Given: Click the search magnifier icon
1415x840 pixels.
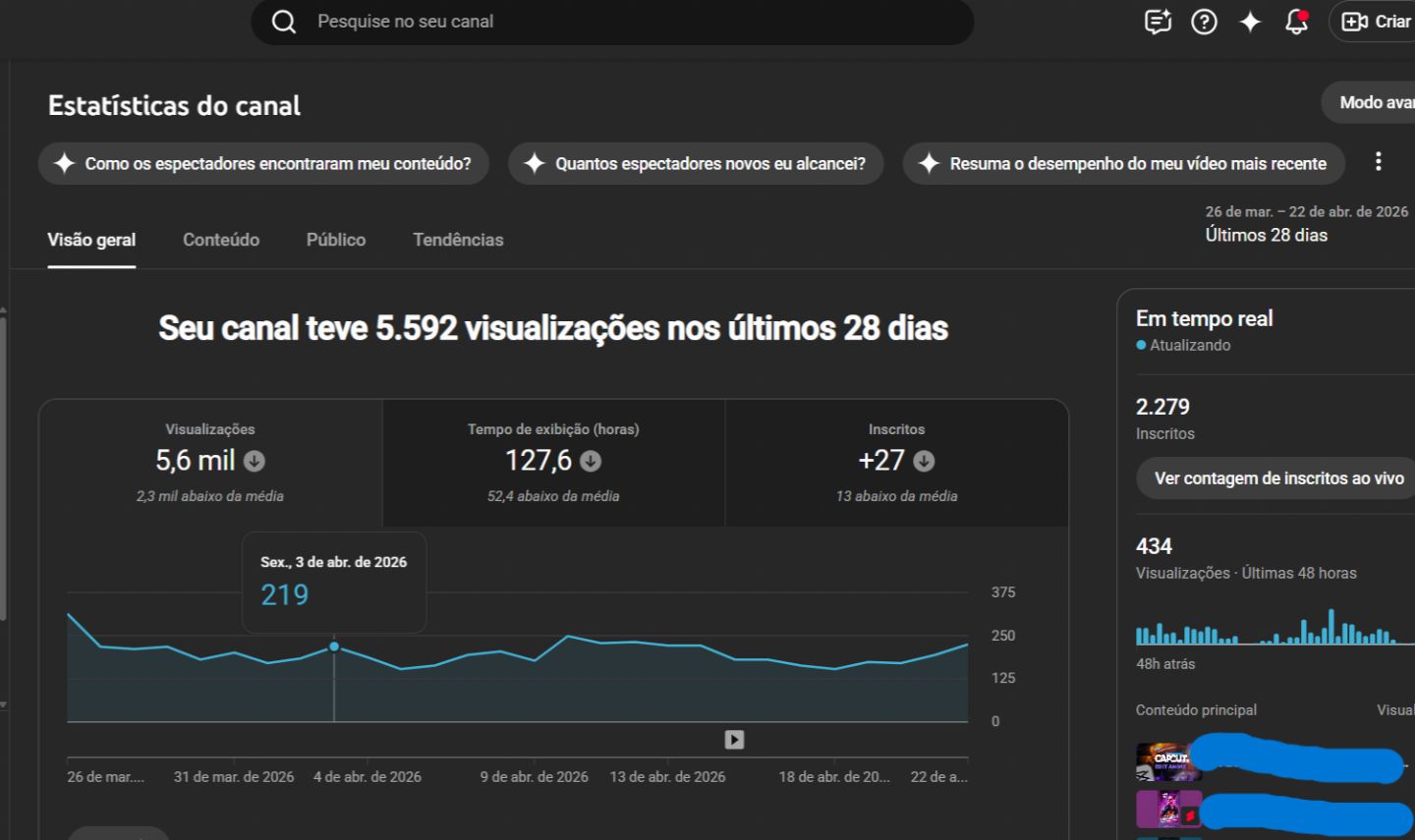Looking at the screenshot, I should click(x=284, y=22).
